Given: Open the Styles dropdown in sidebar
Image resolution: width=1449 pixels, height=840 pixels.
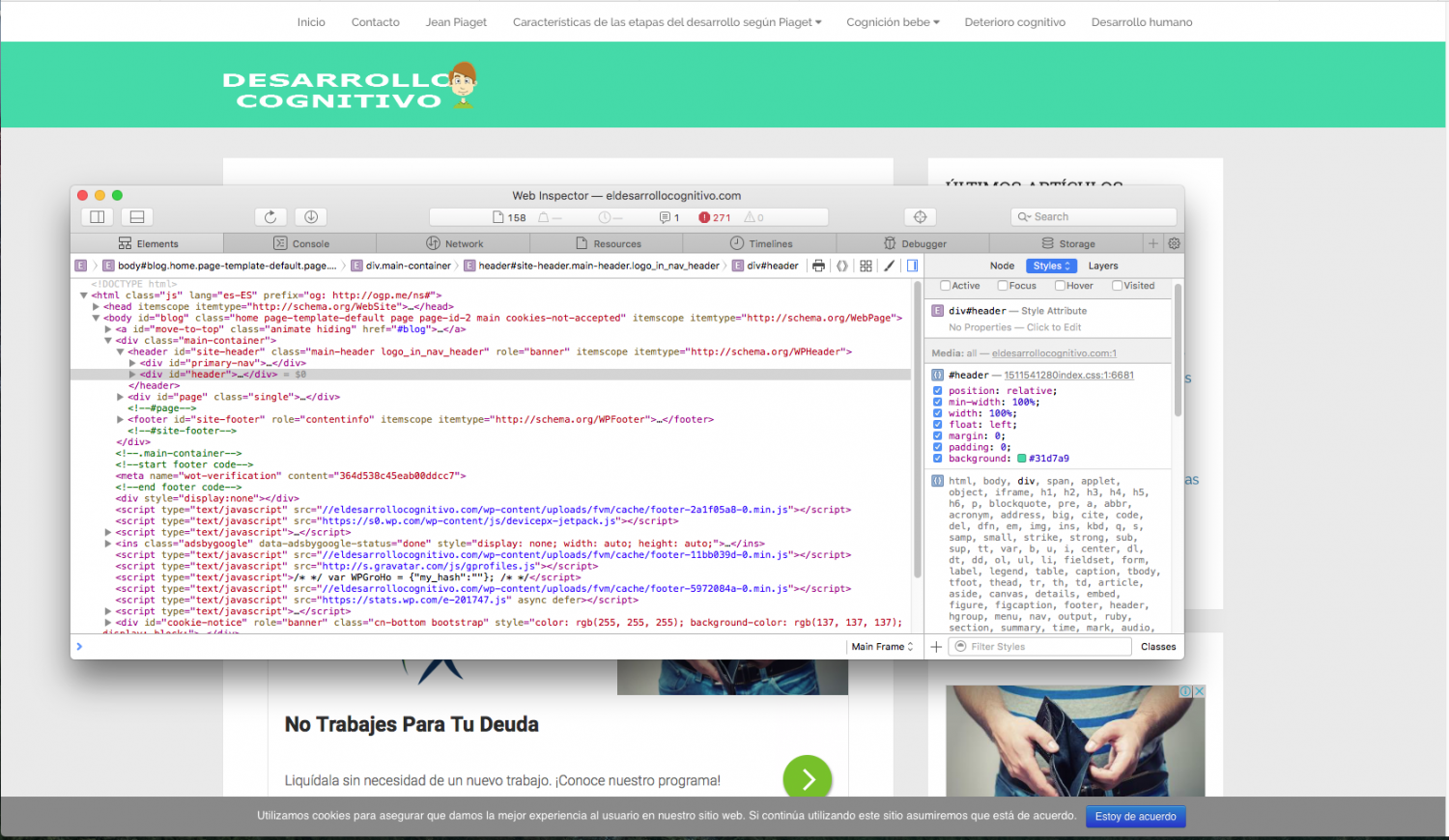Looking at the screenshot, I should click(x=1051, y=266).
